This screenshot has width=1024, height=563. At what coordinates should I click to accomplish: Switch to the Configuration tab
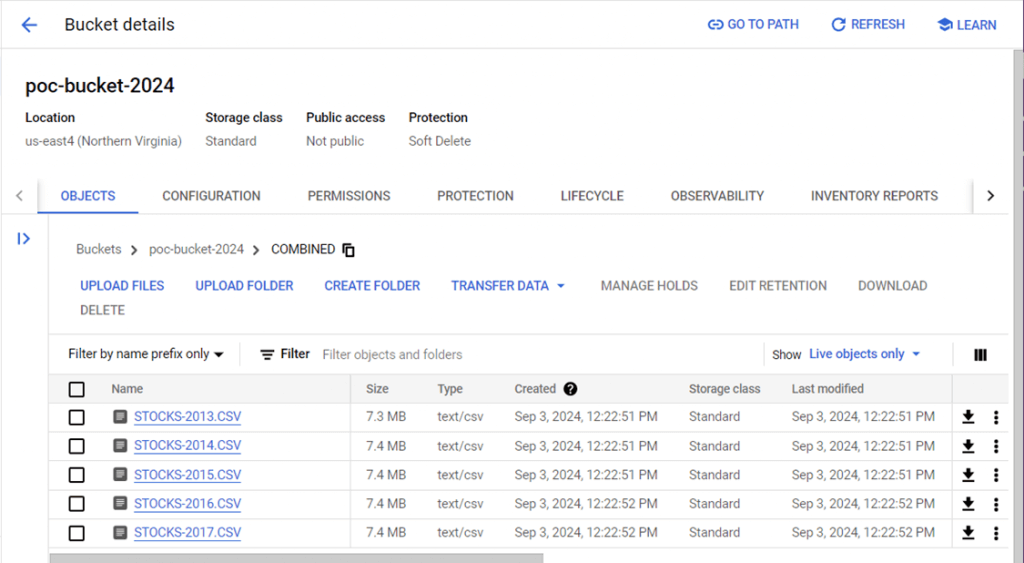[211, 196]
